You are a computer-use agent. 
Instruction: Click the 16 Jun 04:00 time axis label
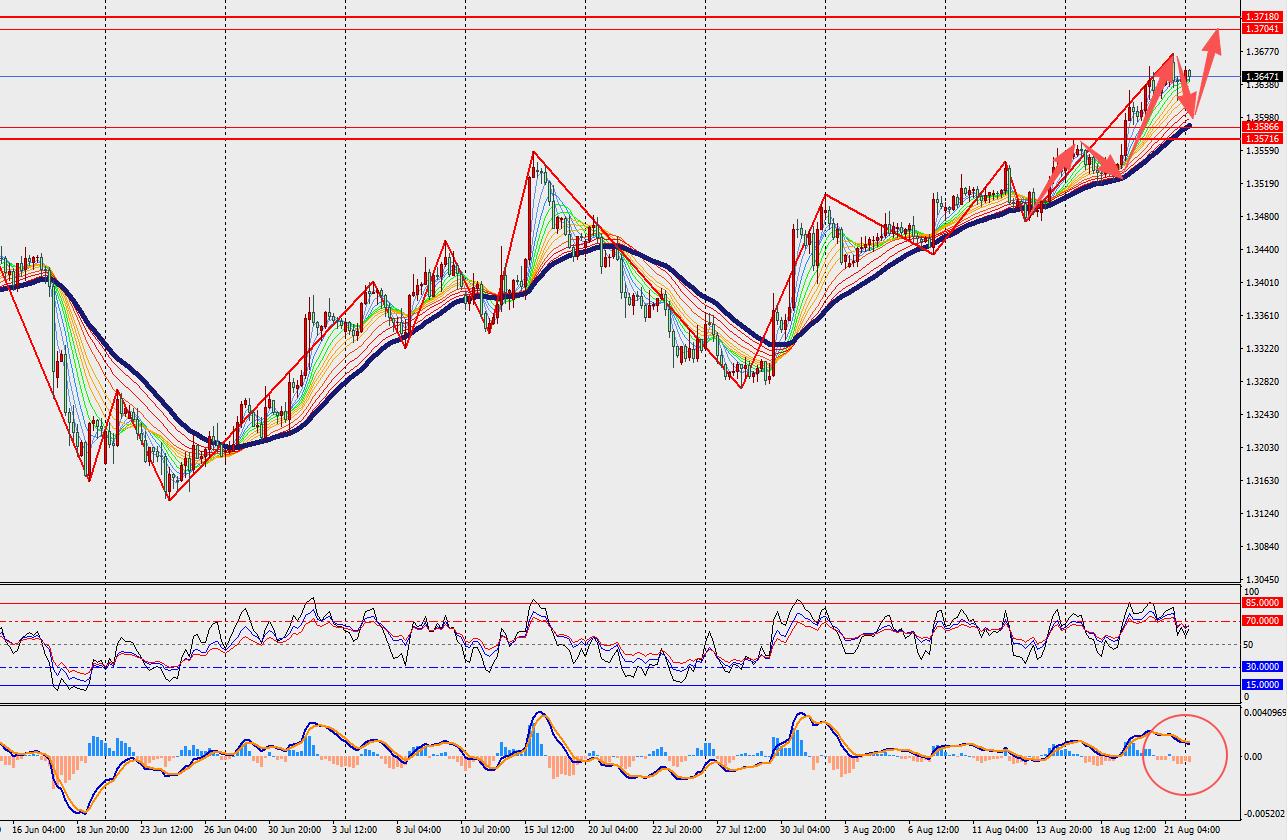[x=38, y=829]
